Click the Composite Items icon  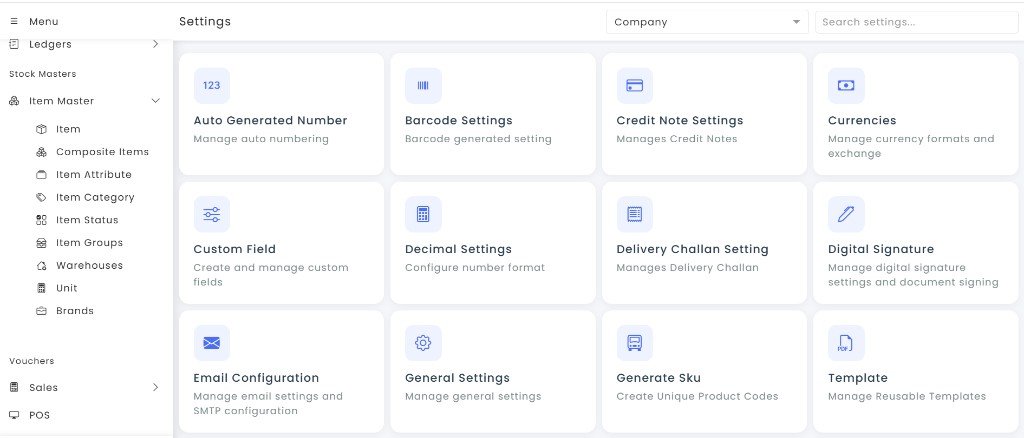[41, 152]
